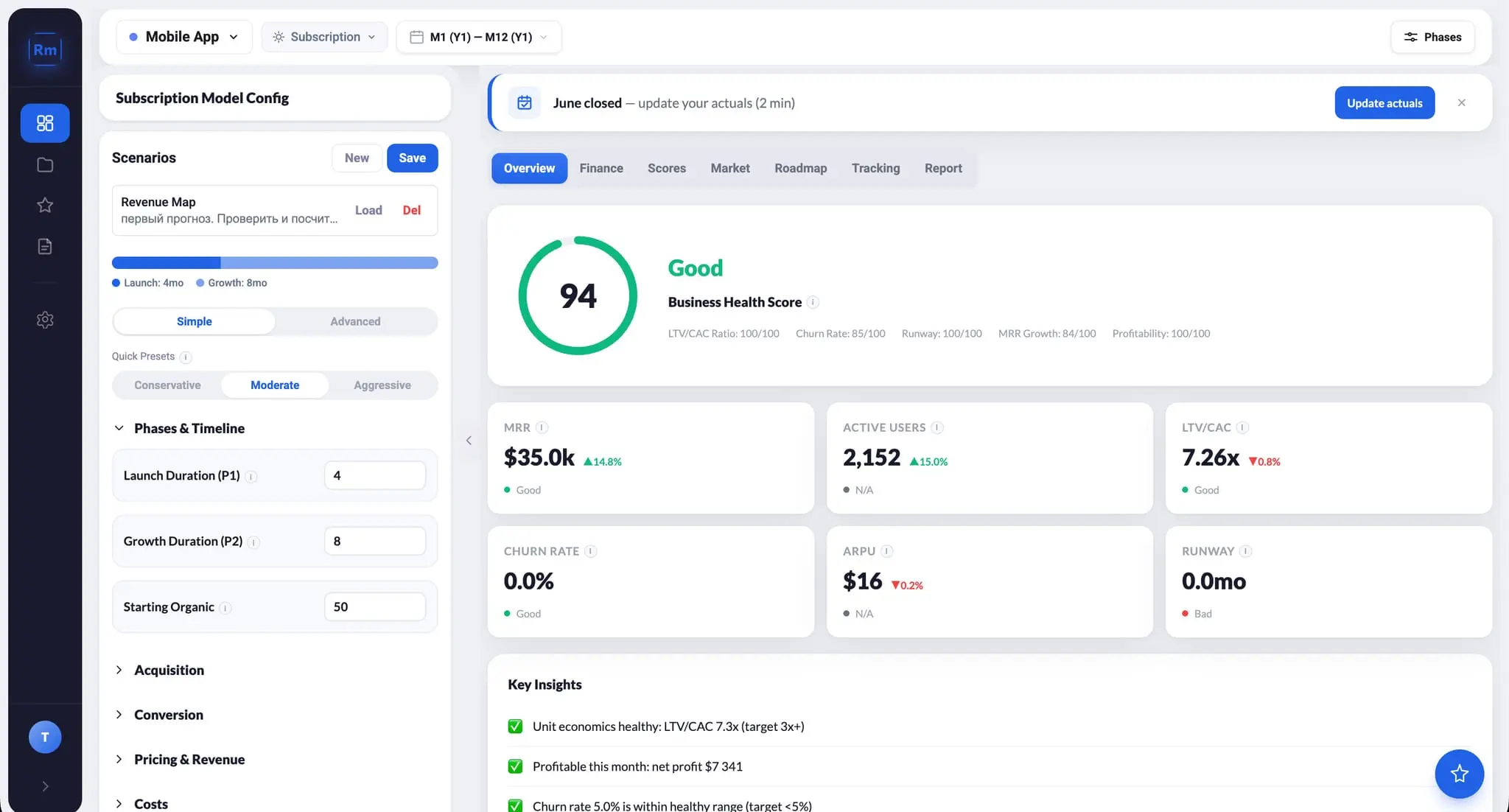Expand the Acquisition section
Image resolution: width=1509 pixels, height=812 pixels.
pos(160,670)
